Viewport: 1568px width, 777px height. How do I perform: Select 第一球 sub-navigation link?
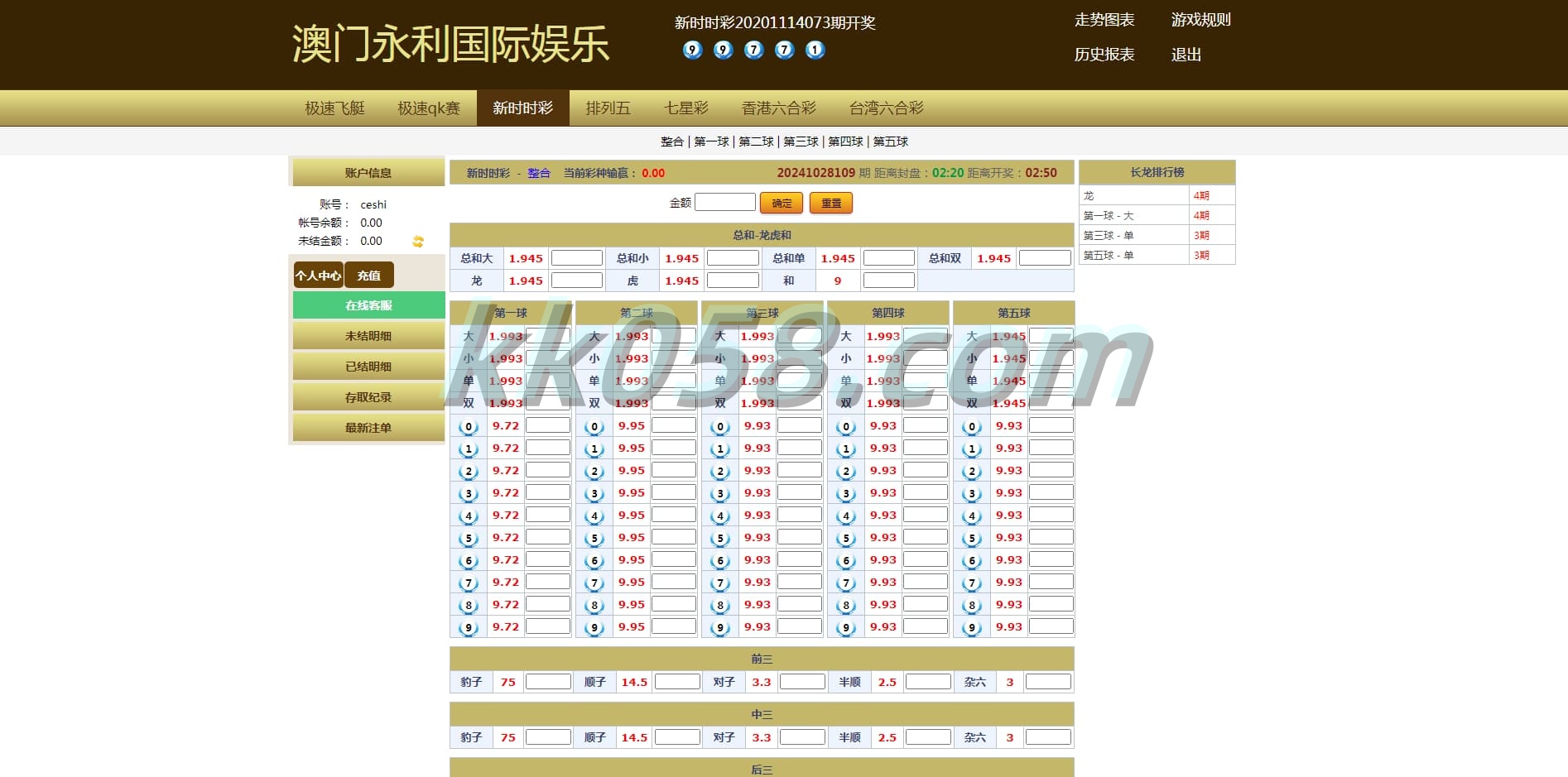tap(711, 141)
